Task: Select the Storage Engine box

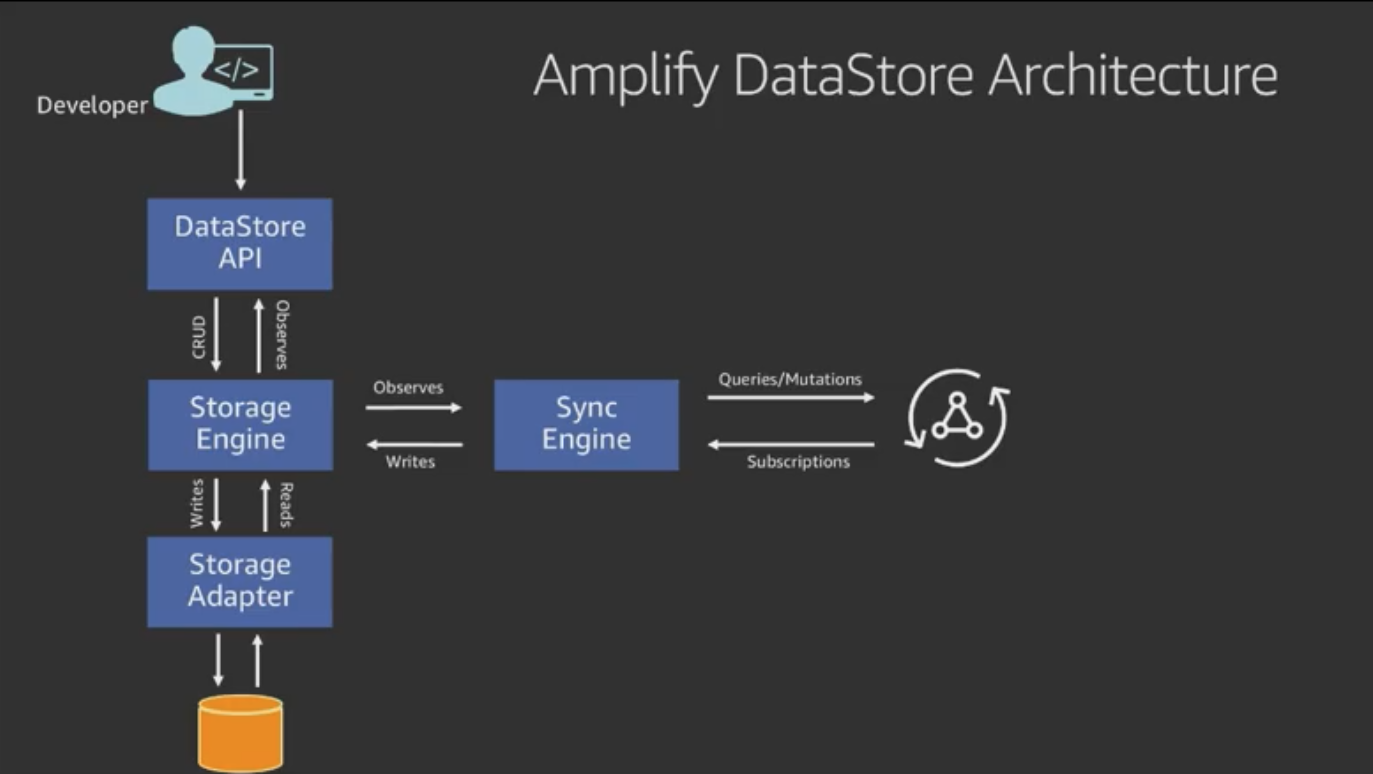Action: click(240, 425)
